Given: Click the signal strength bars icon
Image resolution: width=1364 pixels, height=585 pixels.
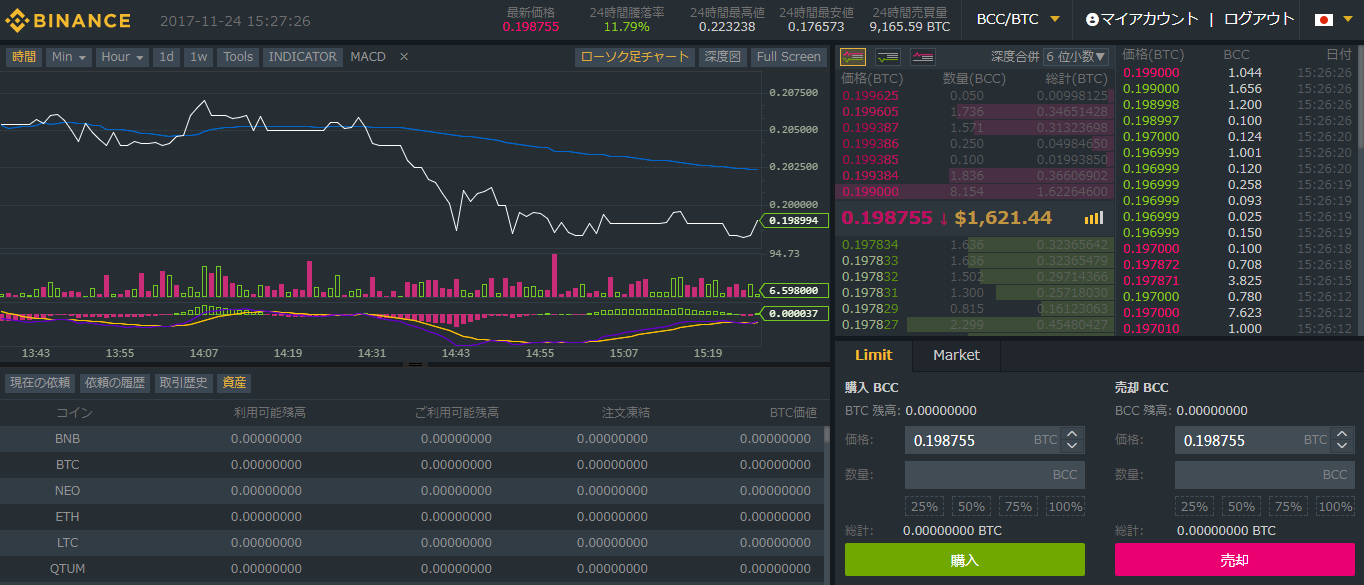Looking at the screenshot, I should coord(1094,218).
